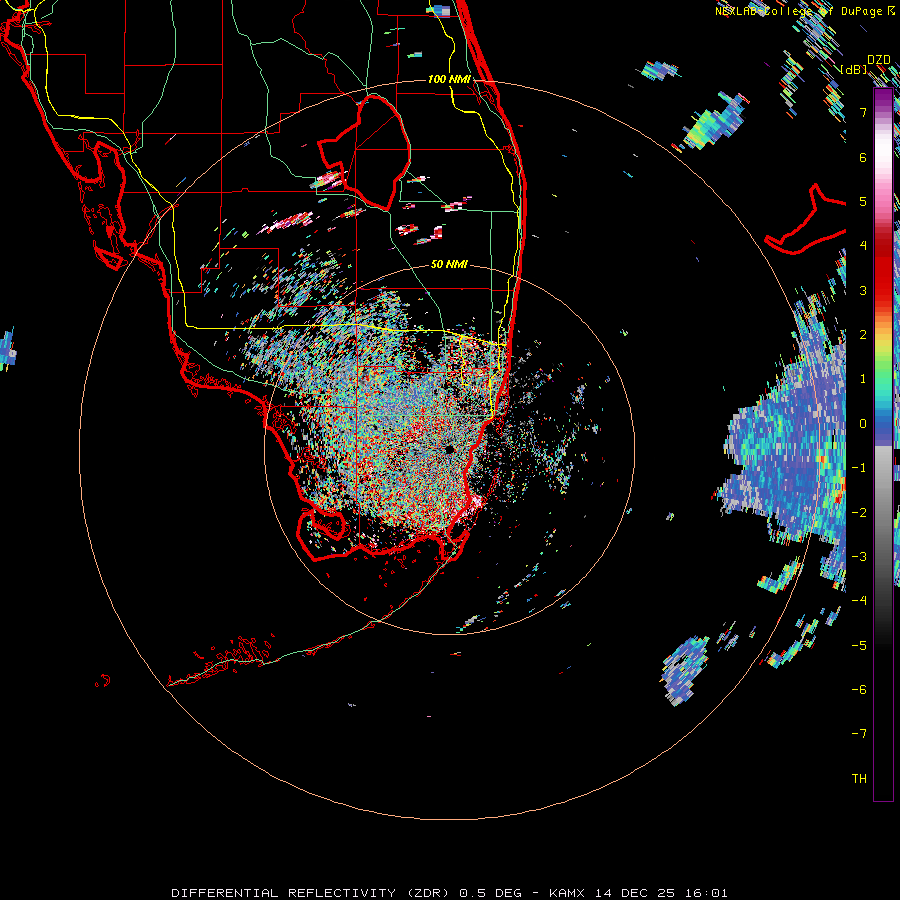Click the 4 value on the color scale
Image resolution: width=900 pixels, height=900 pixels.
pyautogui.click(x=863, y=246)
